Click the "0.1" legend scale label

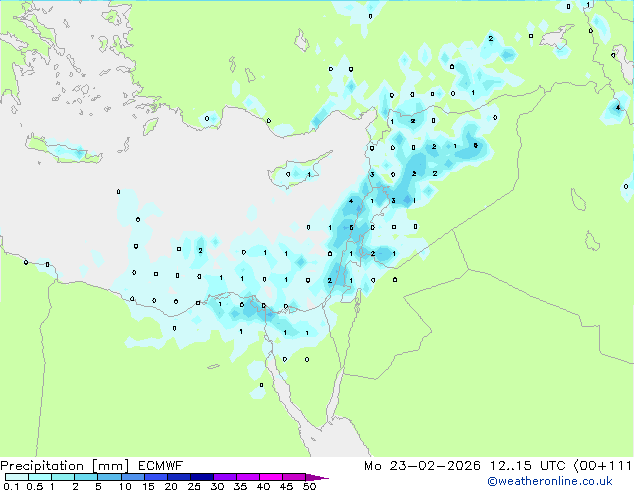point(11,486)
